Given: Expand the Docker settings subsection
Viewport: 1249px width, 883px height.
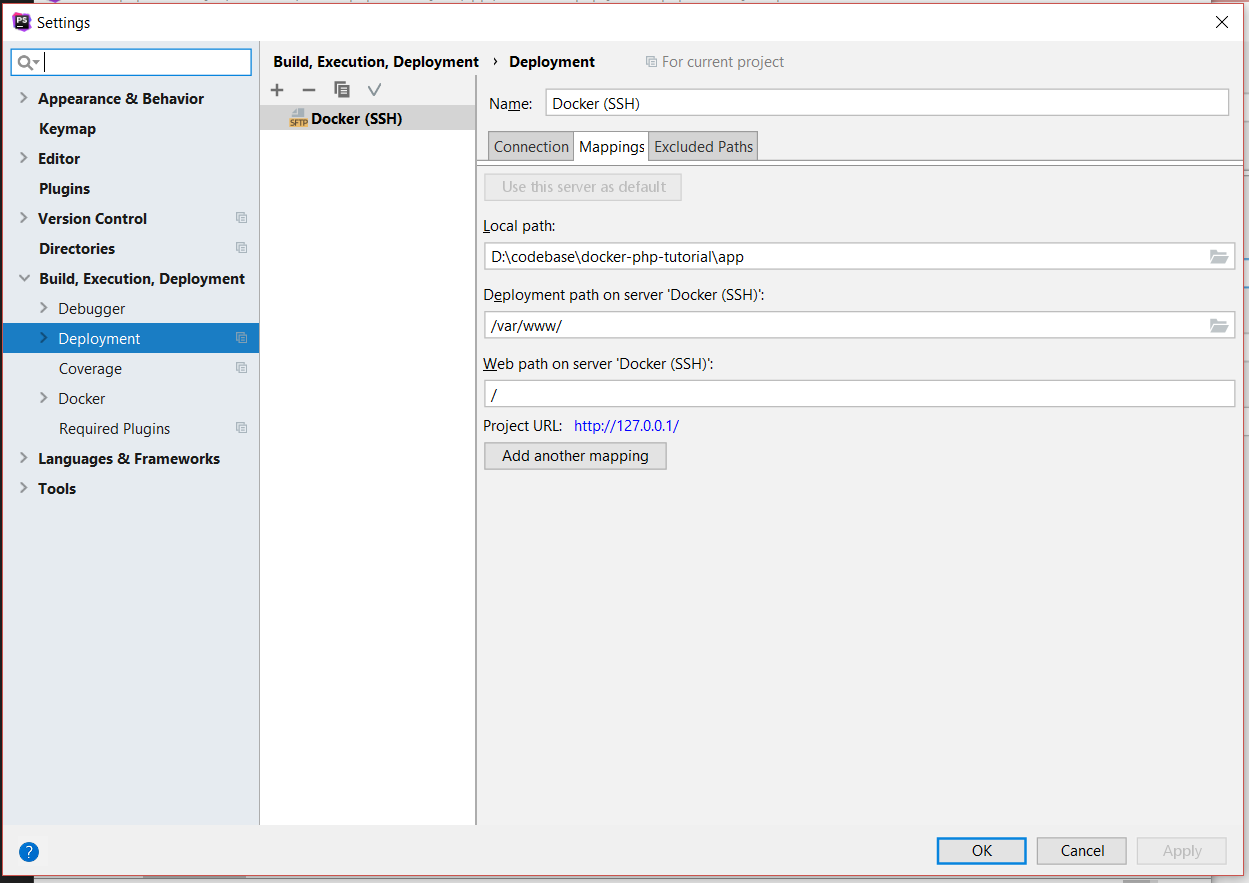Looking at the screenshot, I should click(43, 398).
